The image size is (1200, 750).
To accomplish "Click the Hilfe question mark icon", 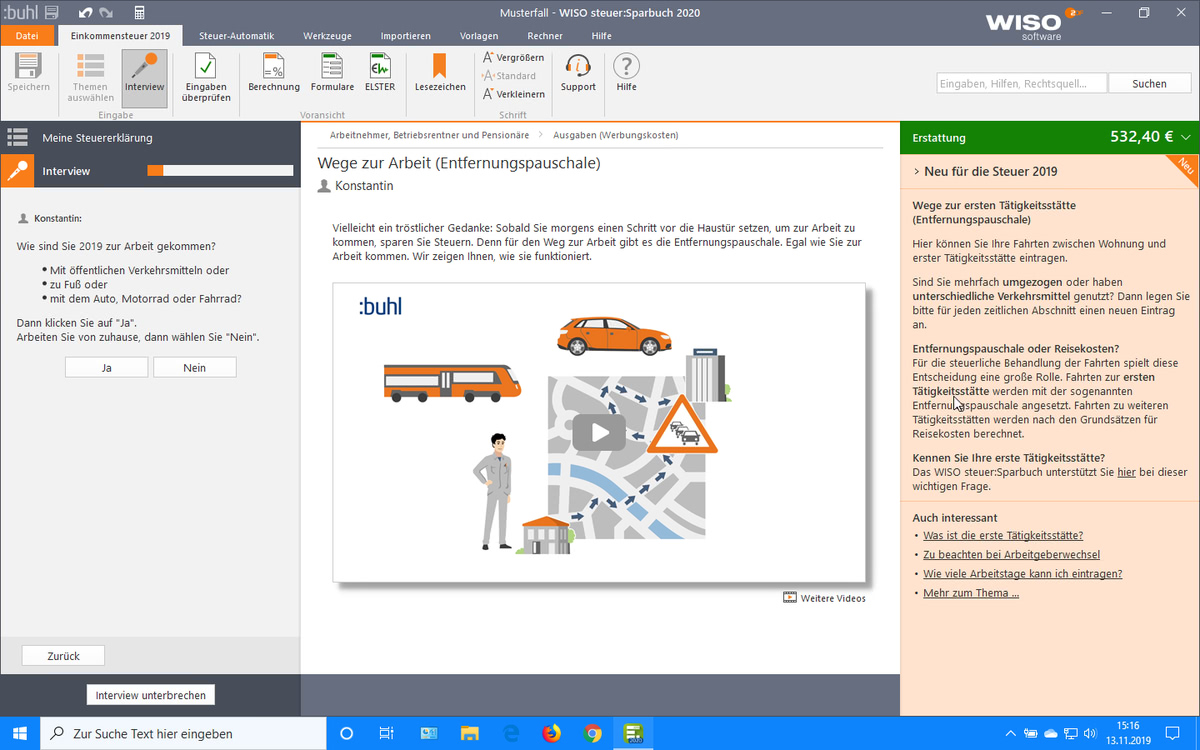I will [626, 67].
